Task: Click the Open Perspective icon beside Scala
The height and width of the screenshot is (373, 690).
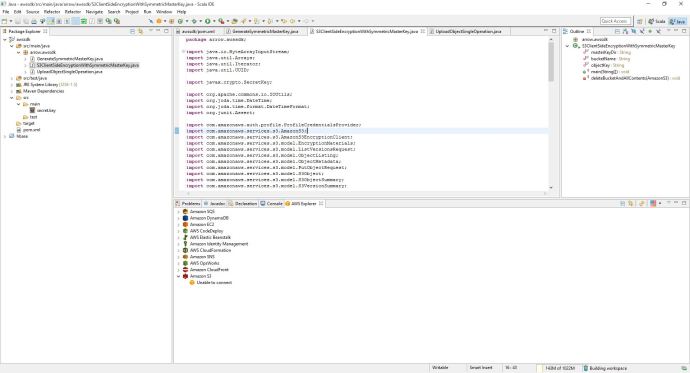Action: tap(639, 21)
